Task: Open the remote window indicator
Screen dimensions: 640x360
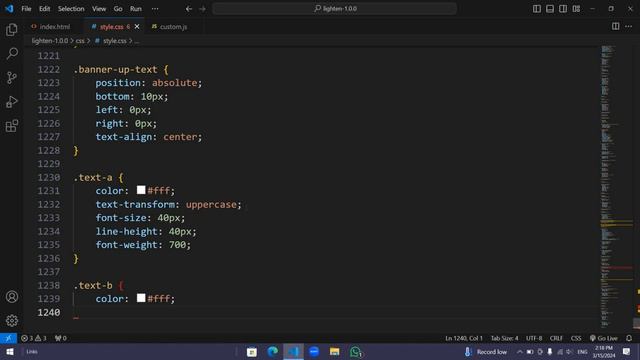Action: pyautogui.click(x=8, y=338)
